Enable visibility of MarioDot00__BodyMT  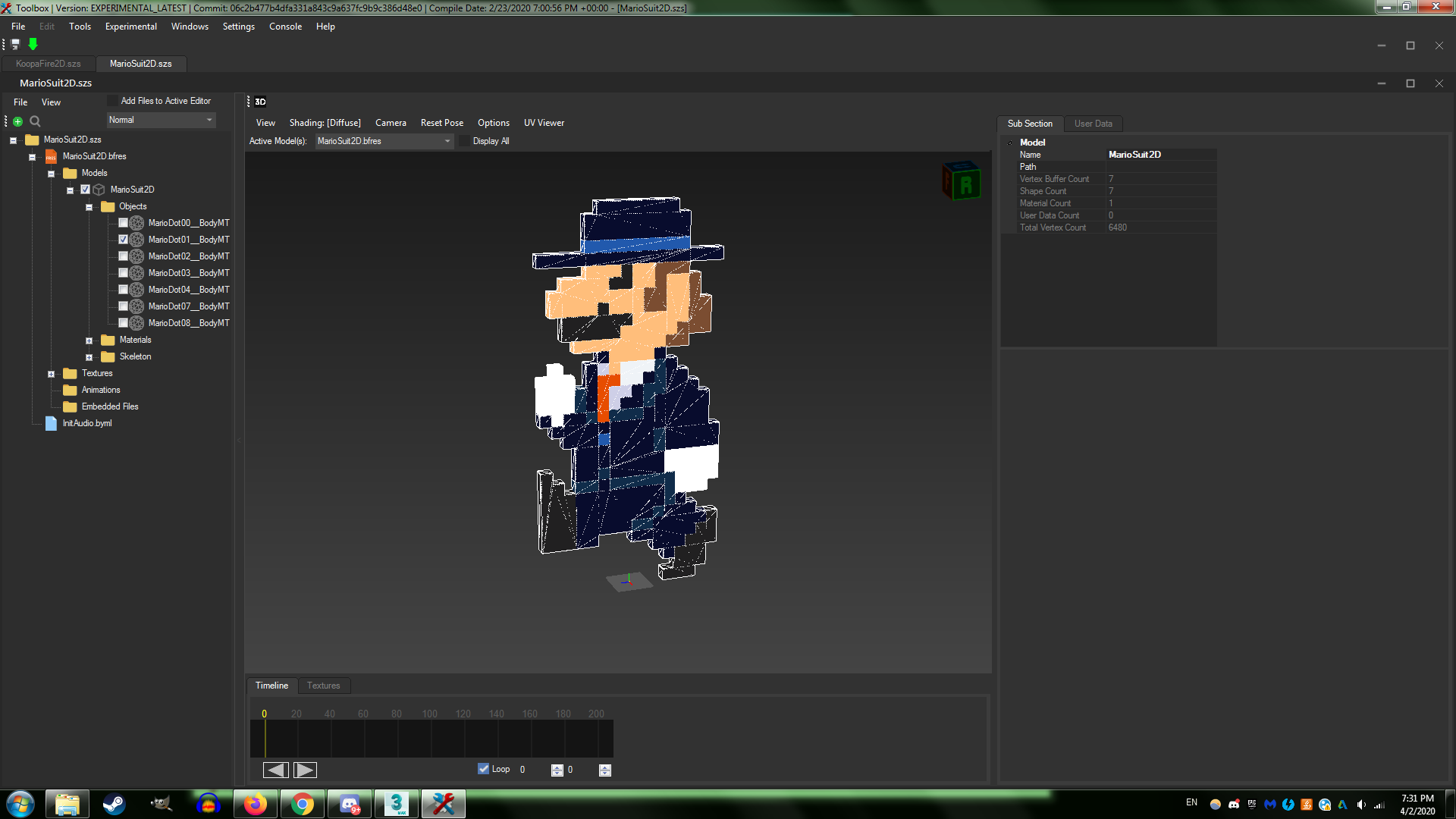tap(123, 223)
